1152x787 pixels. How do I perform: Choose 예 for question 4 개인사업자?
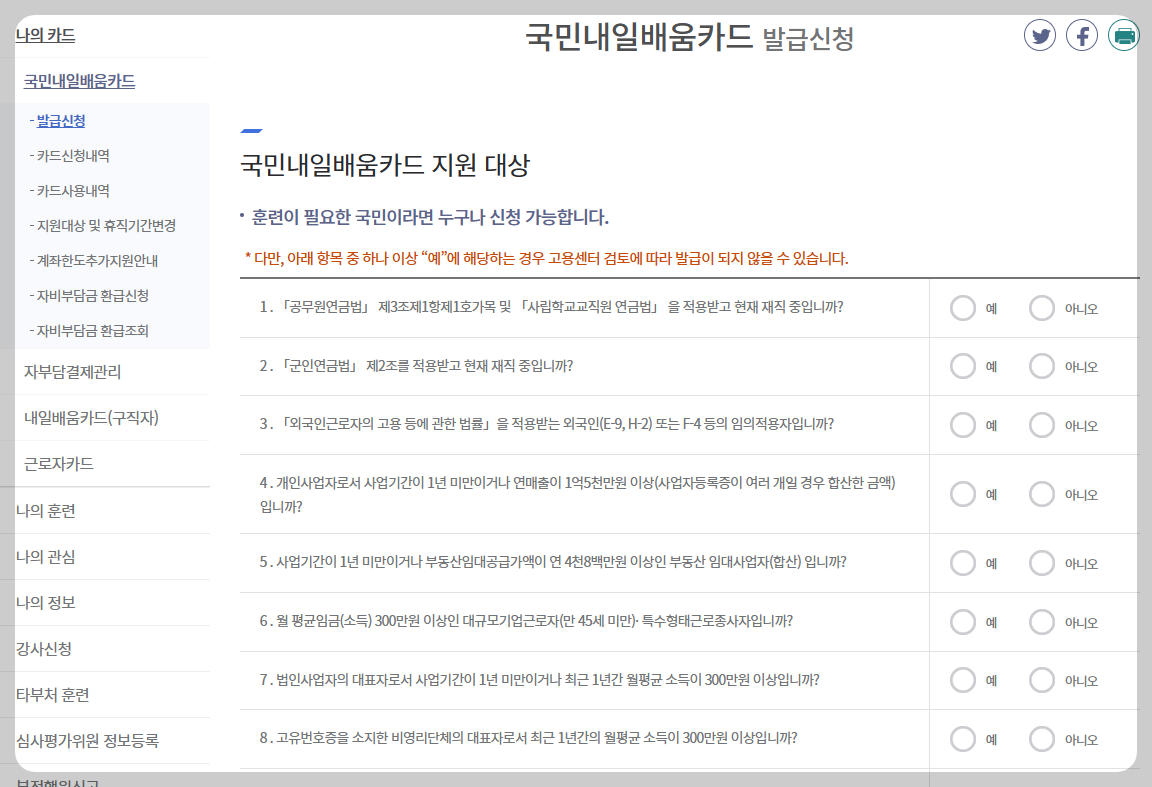pyautogui.click(x=962, y=494)
